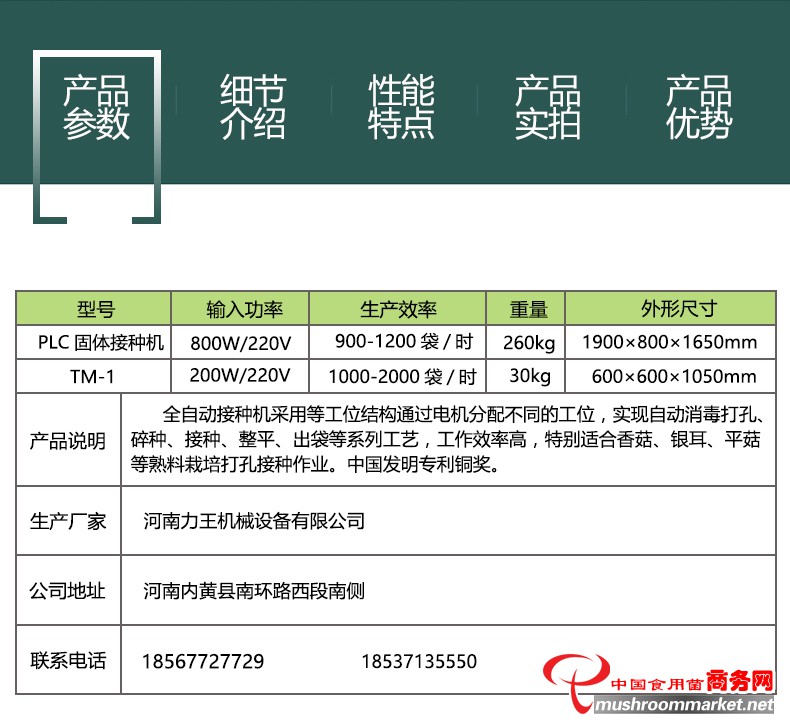The height and width of the screenshot is (727, 790).
Task: Click the 联系电话 row label
Action: (x=68, y=661)
